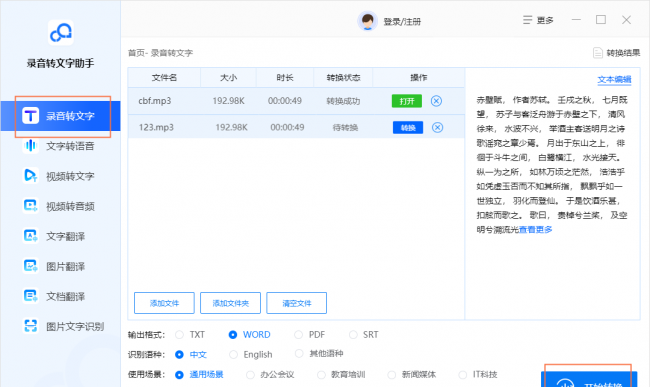Open 视频转音频 sidebar icon
The width and height of the screenshot is (650, 387).
31,206
